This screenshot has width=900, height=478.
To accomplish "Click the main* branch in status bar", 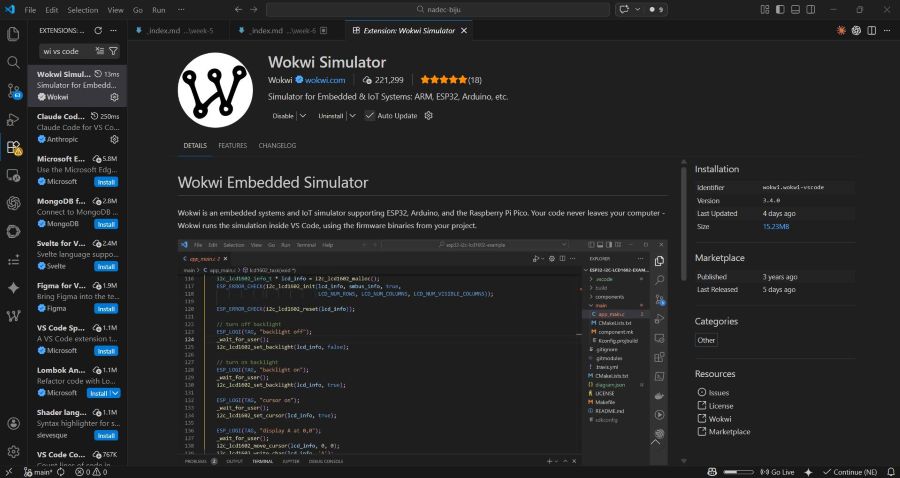I will (x=38, y=472).
